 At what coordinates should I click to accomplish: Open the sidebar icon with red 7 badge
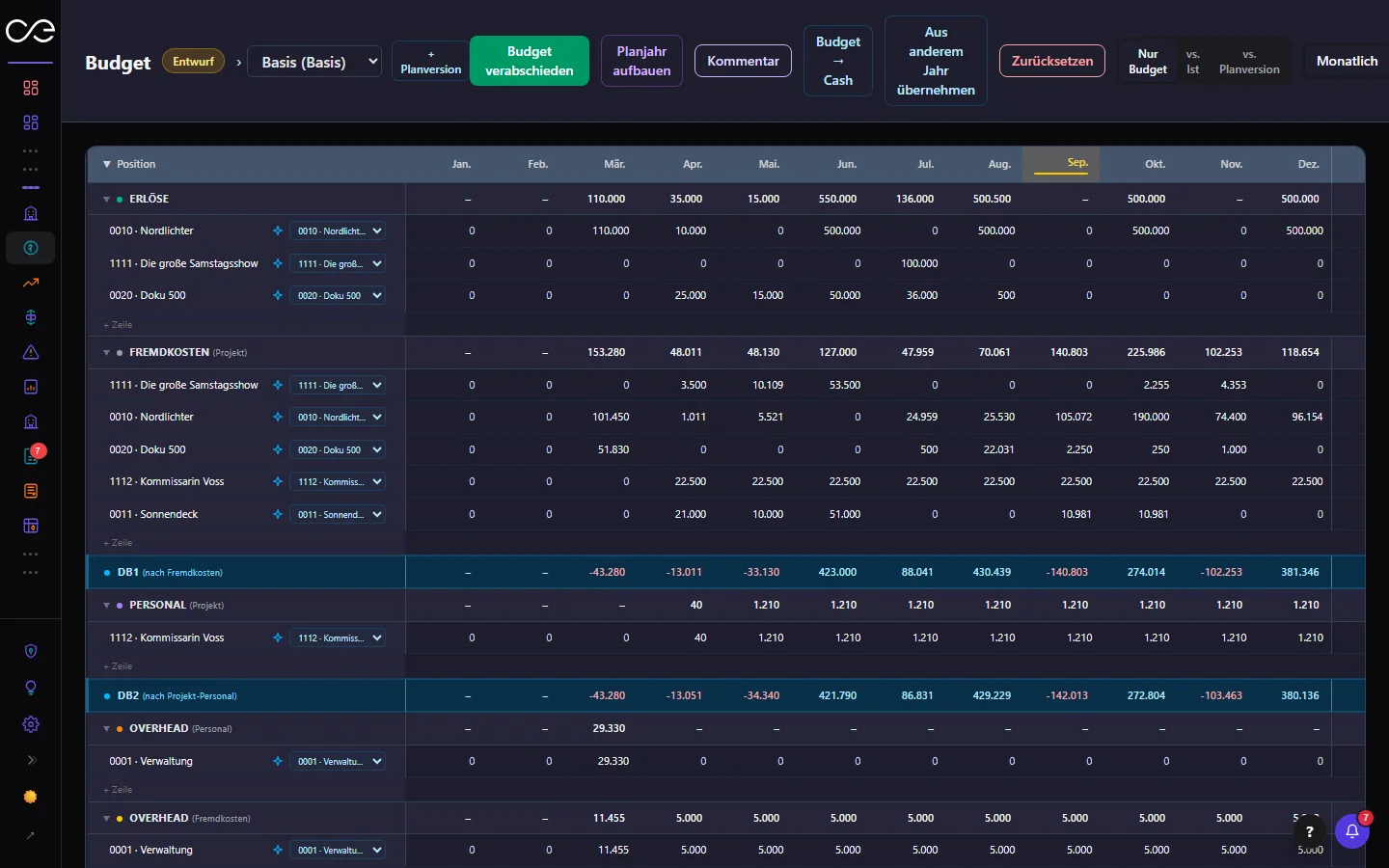pos(31,456)
